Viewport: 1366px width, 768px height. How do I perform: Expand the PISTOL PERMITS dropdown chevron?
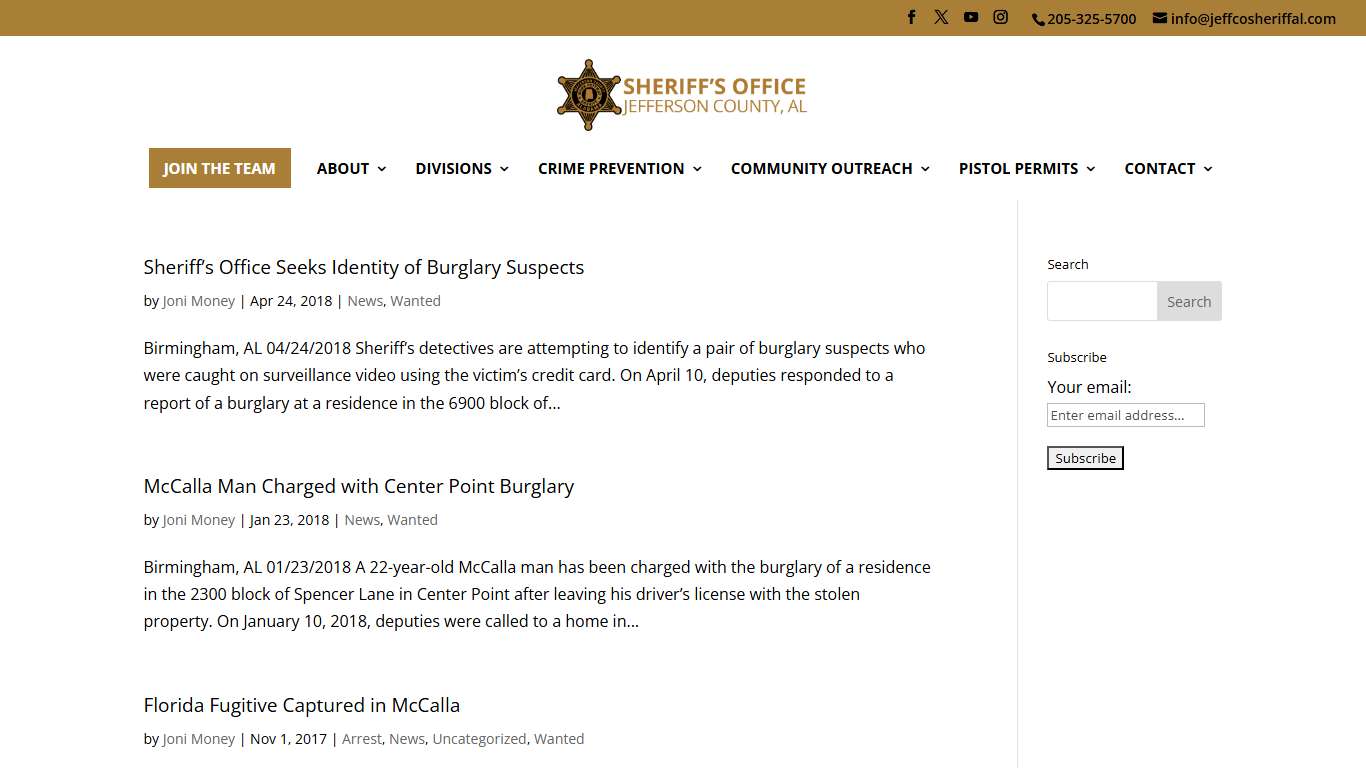1090,169
